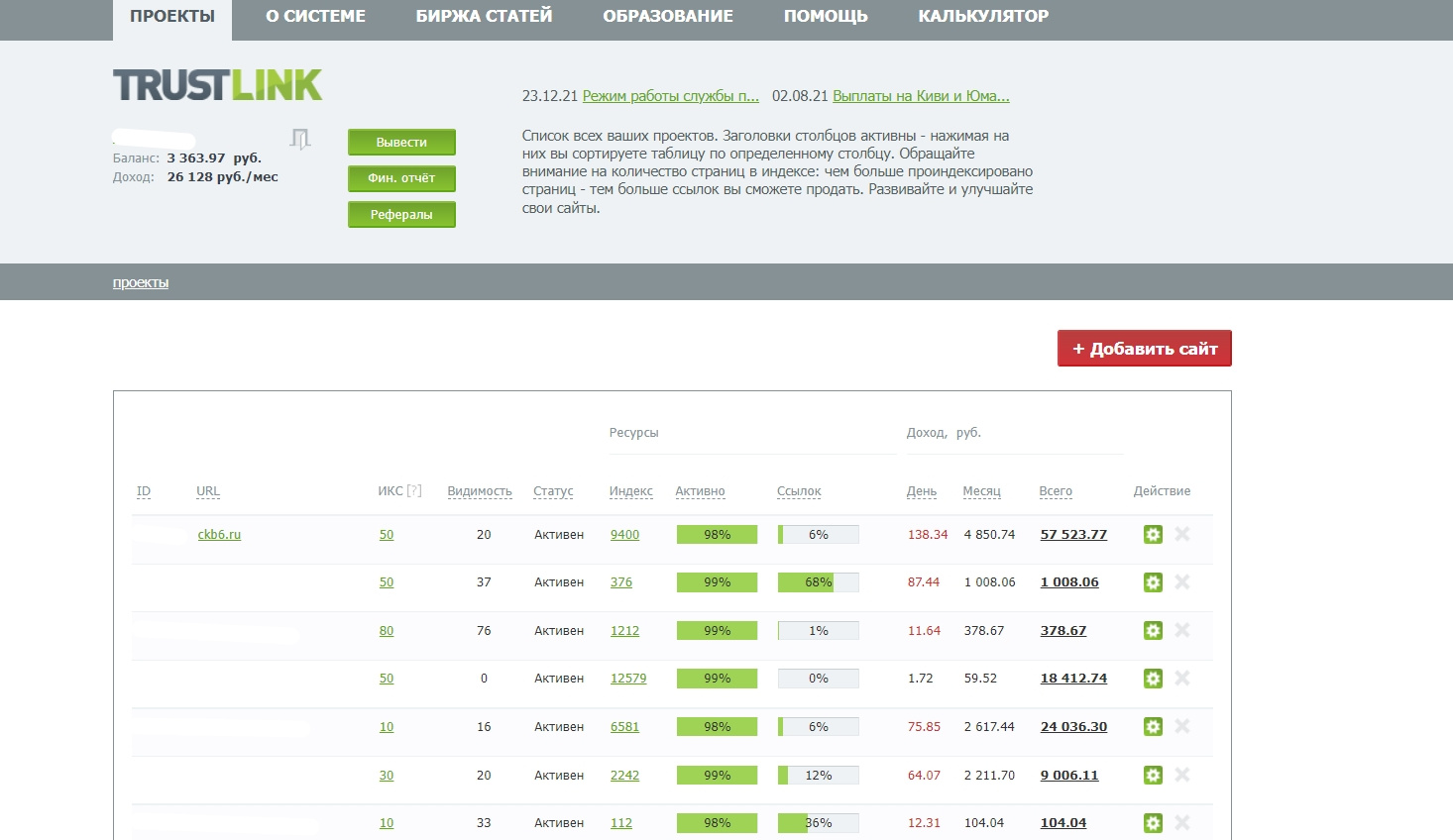Open settings gear in the 378.67 total row

pos(1153,631)
